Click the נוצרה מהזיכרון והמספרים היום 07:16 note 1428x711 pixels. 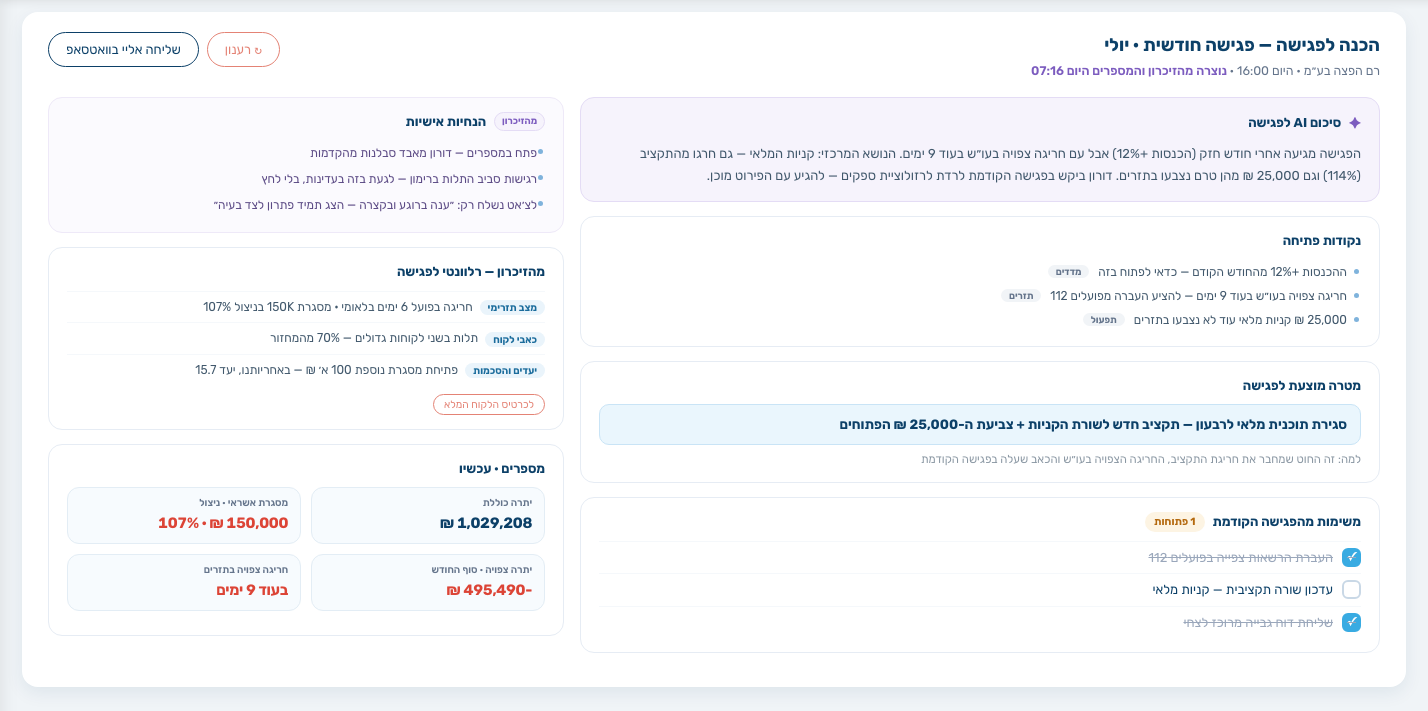[1129, 71]
